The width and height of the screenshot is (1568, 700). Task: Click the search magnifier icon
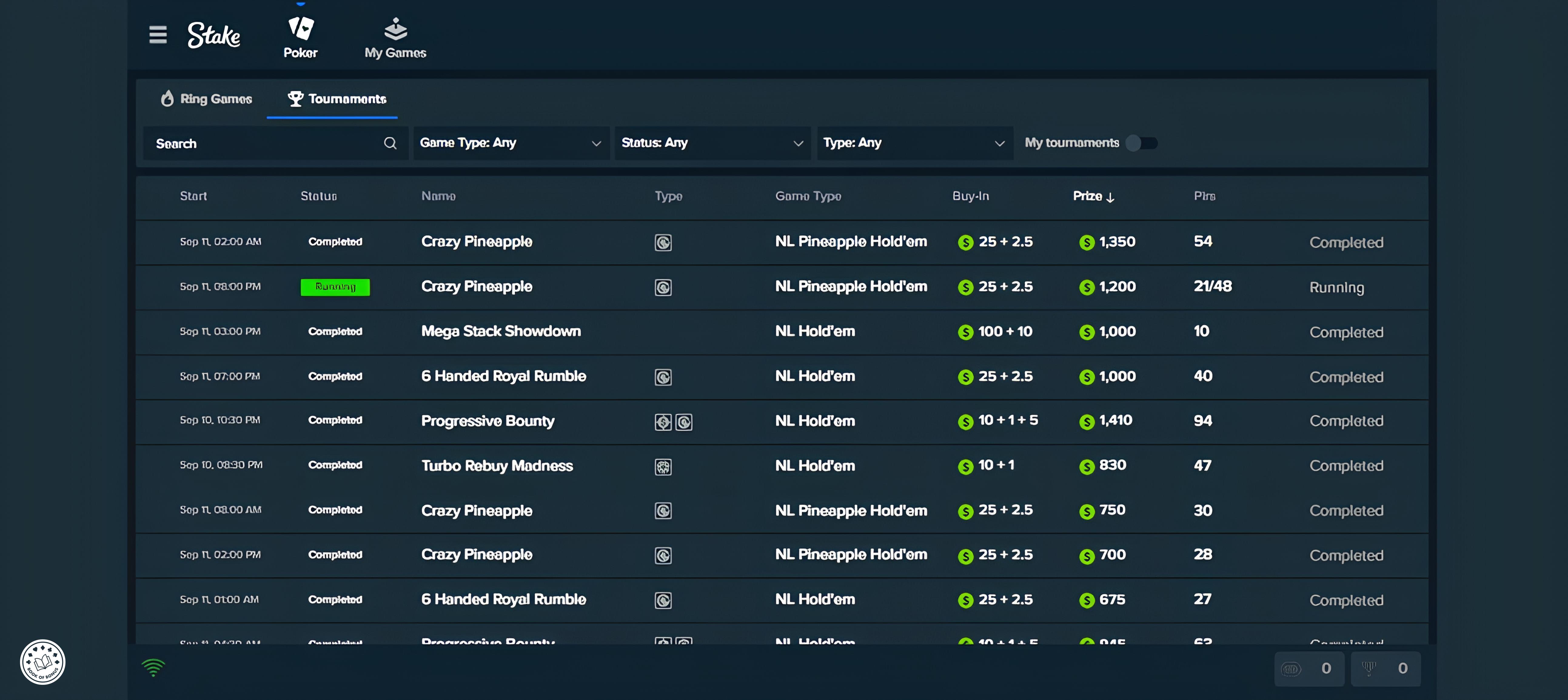(390, 143)
